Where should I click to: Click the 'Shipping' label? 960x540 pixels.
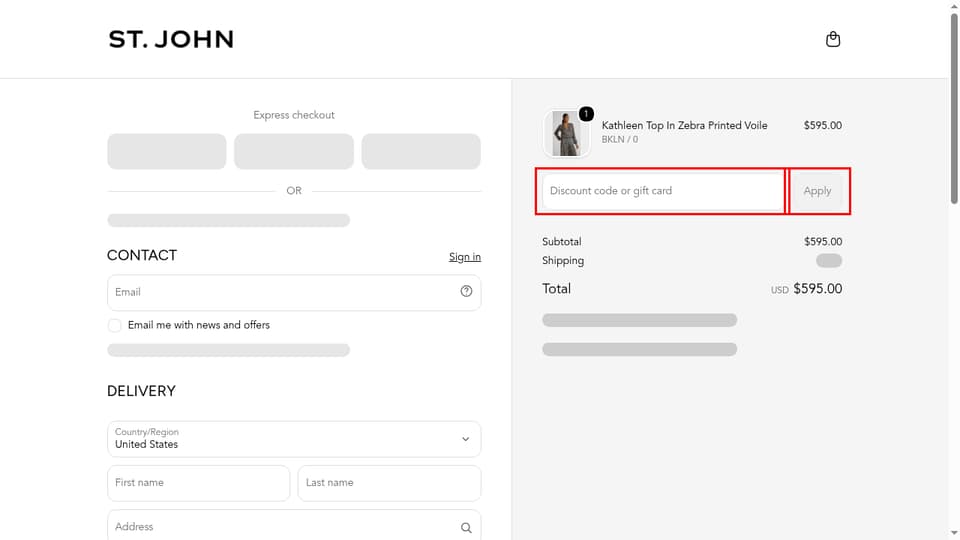tap(563, 261)
